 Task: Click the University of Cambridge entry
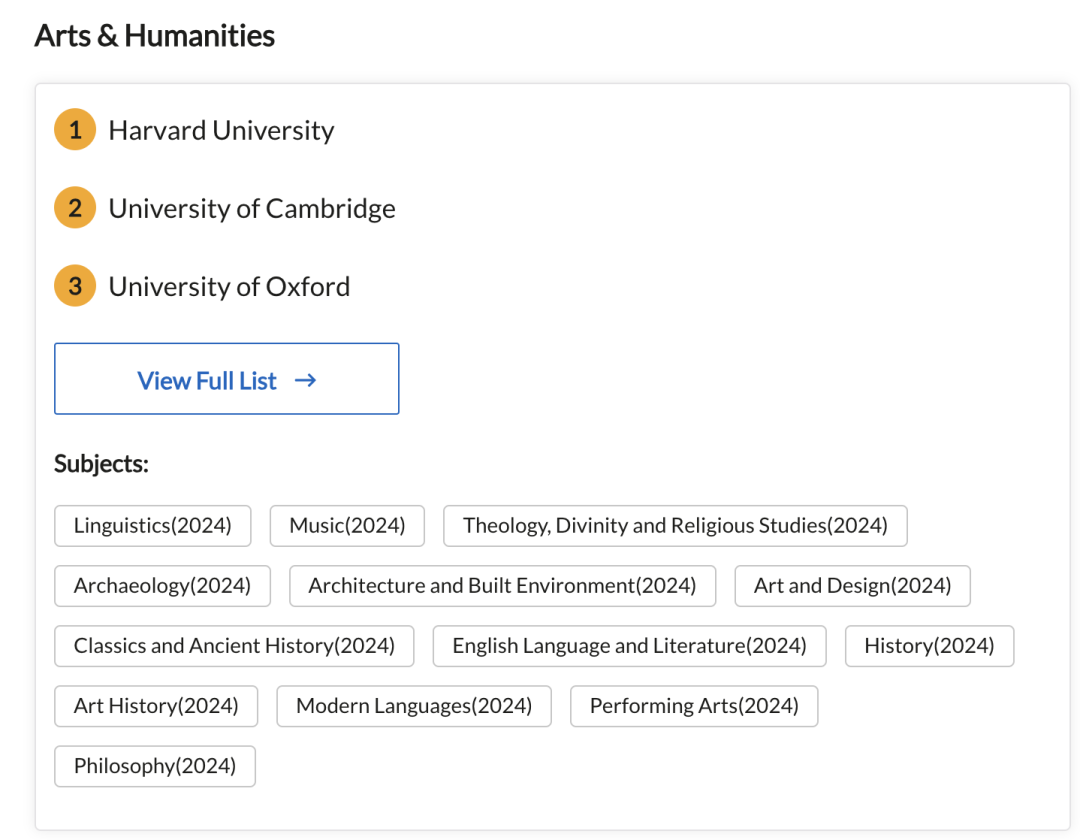[x=252, y=208]
